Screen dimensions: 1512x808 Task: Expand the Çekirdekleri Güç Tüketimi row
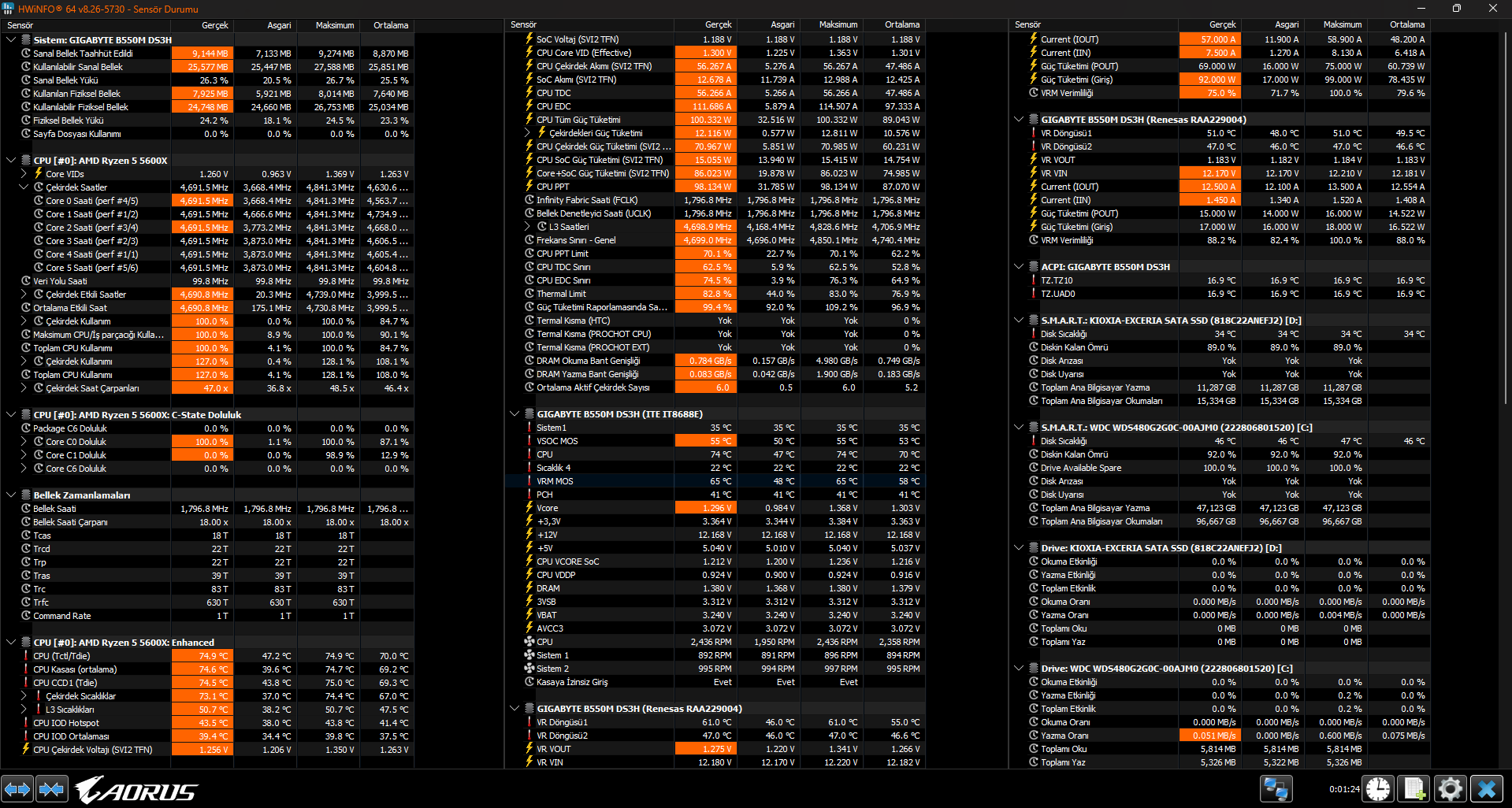pos(527,133)
